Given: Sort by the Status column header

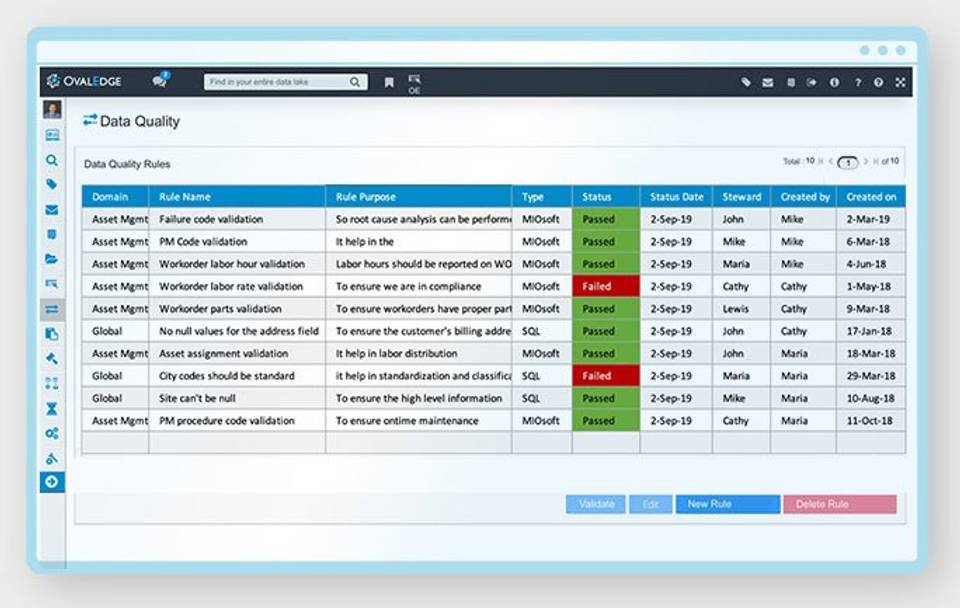Looking at the screenshot, I should pos(605,197).
